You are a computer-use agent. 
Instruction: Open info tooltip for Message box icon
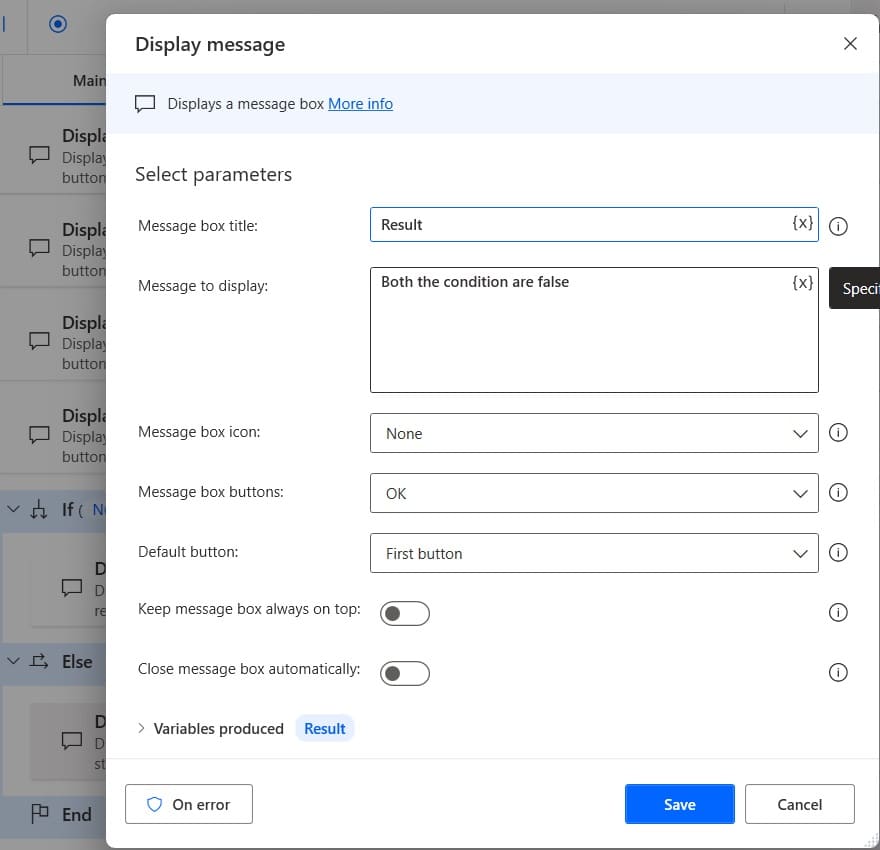tap(838, 433)
